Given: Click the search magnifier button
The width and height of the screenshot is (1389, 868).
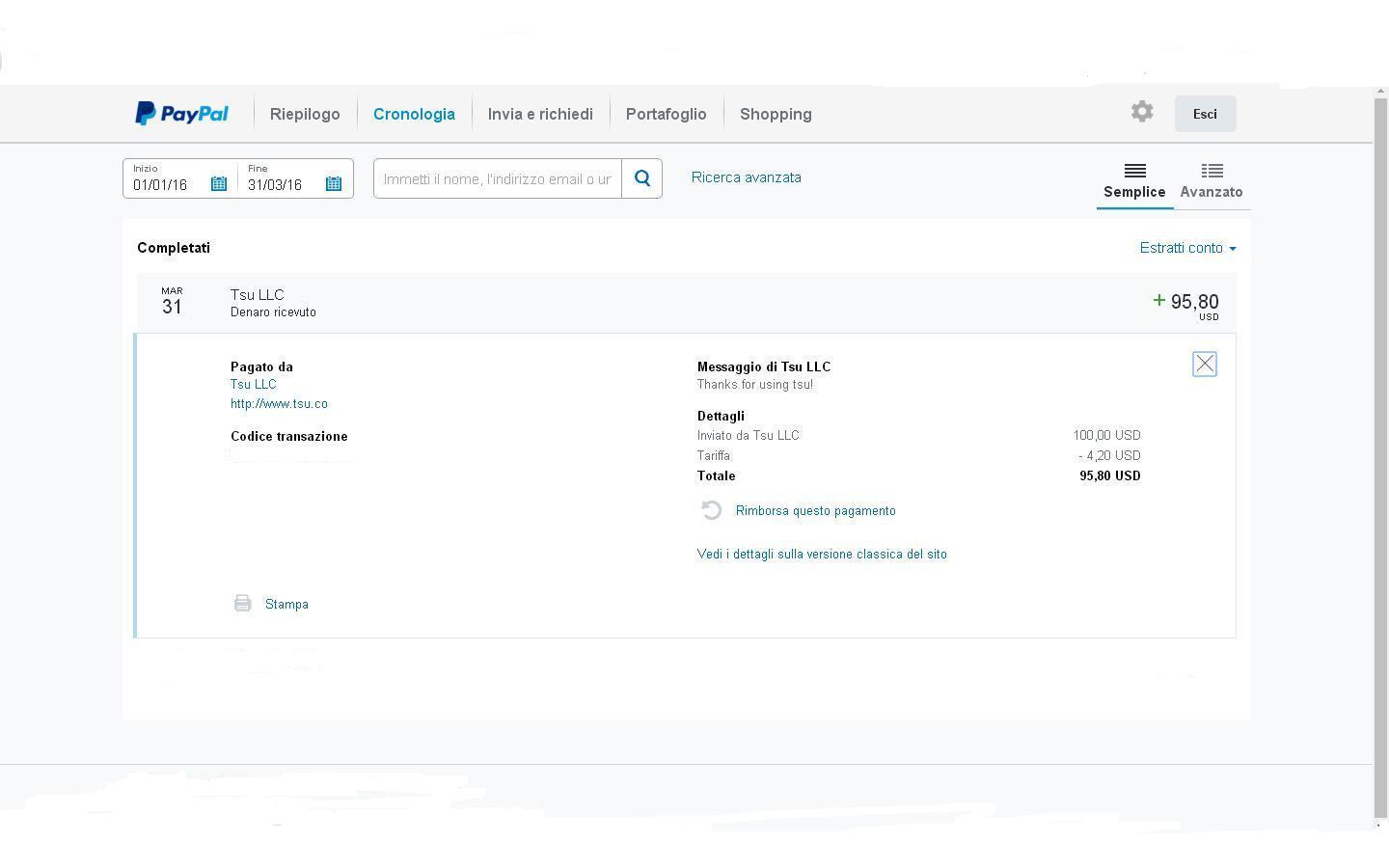Looking at the screenshot, I should [642, 178].
